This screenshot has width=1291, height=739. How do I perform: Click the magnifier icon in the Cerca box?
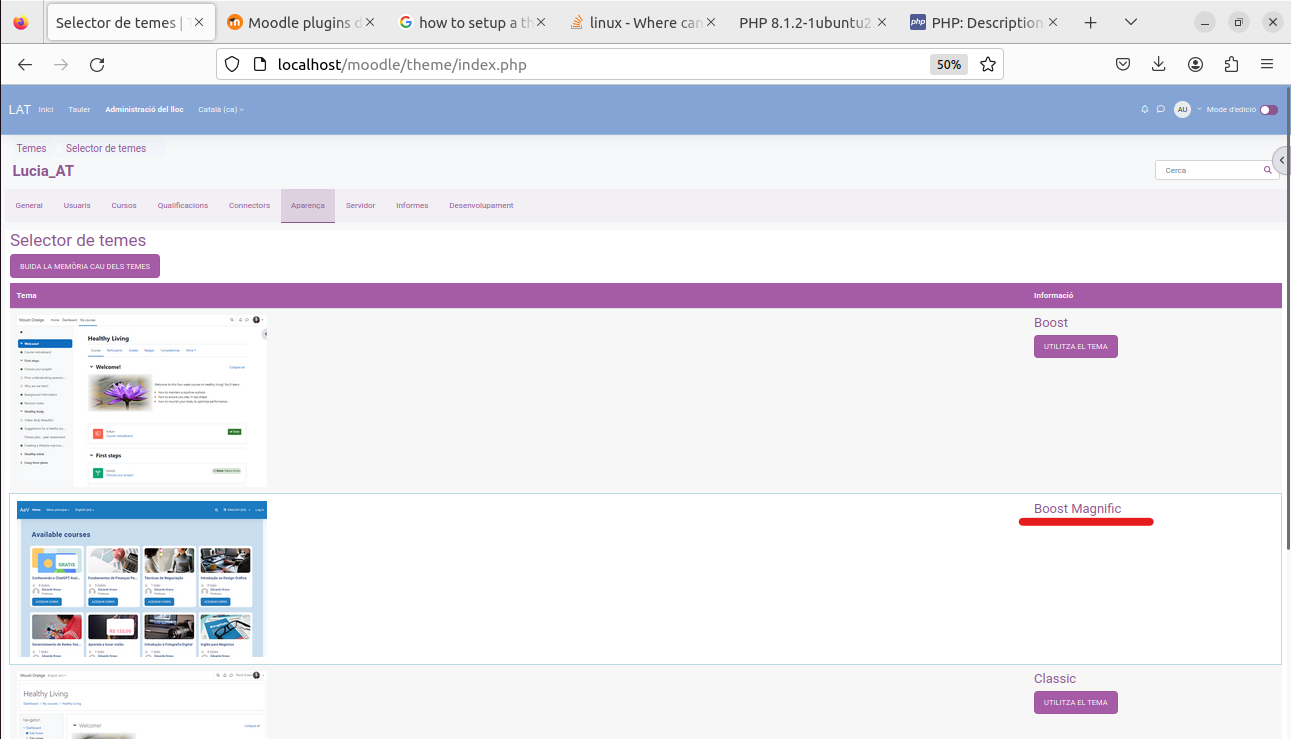click(x=1266, y=170)
